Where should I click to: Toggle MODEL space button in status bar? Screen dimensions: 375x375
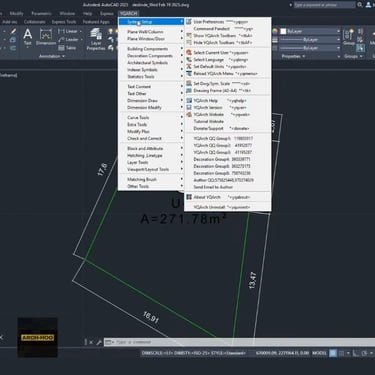[x=319, y=353]
